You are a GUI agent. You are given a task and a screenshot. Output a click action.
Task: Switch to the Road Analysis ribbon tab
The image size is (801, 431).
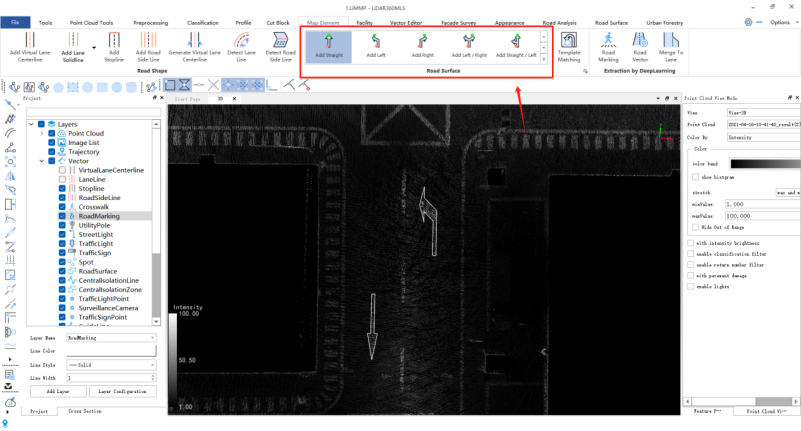tap(559, 23)
